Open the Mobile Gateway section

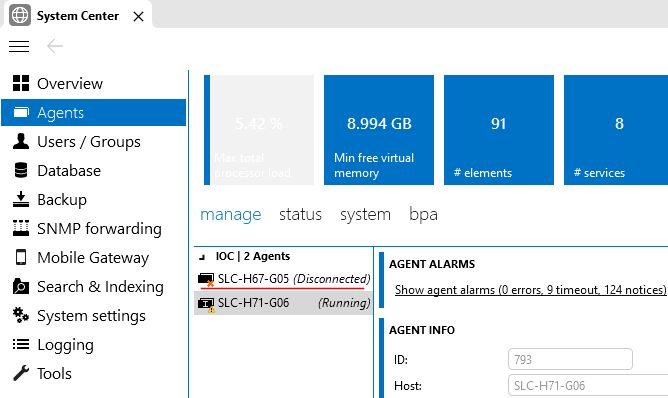coord(94,257)
